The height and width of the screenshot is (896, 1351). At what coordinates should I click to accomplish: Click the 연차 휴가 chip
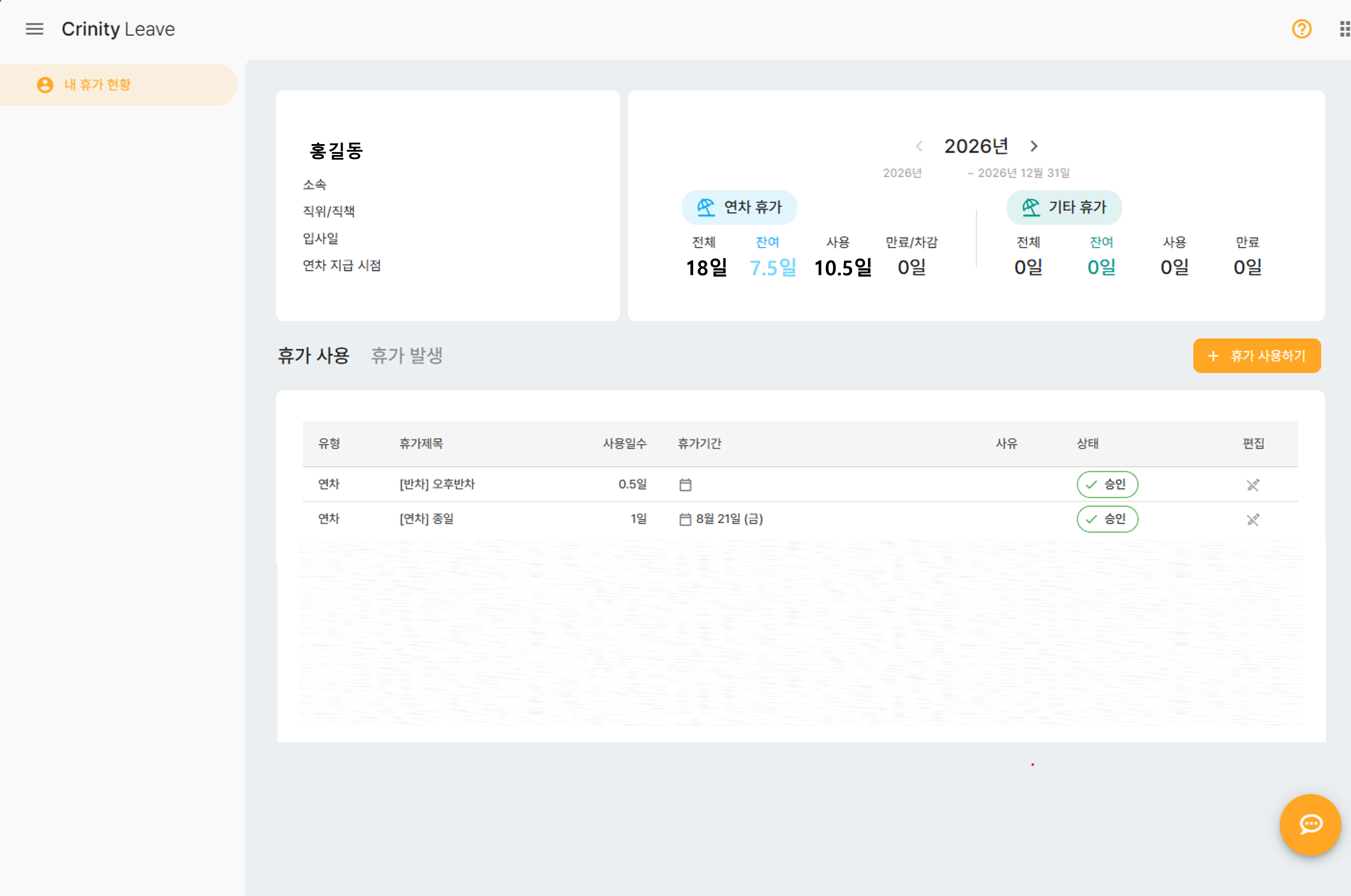pyautogui.click(x=739, y=207)
